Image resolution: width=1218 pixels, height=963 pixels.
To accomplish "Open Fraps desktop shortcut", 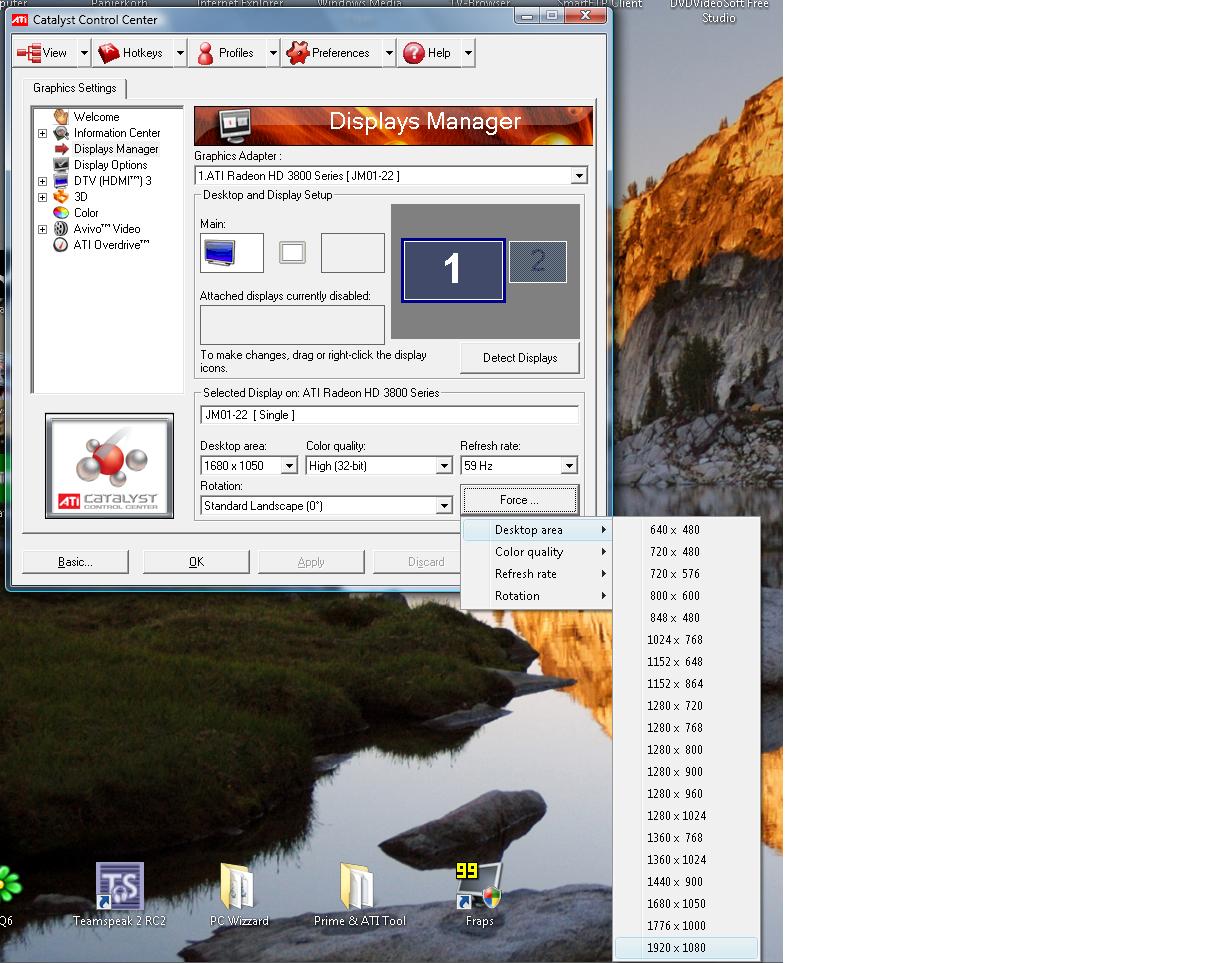I will click(x=479, y=890).
